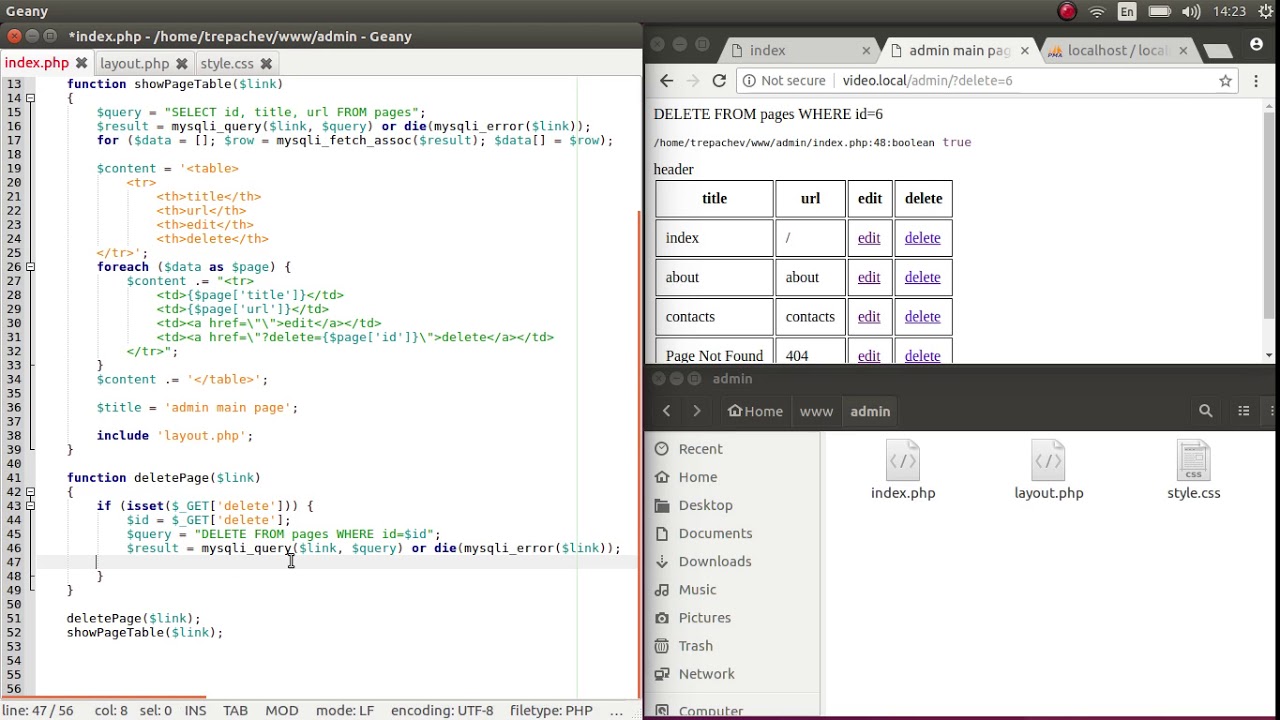Image resolution: width=1280 pixels, height=720 pixels.
Task: Click the browser address bar URL
Action: [x=927, y=80]
